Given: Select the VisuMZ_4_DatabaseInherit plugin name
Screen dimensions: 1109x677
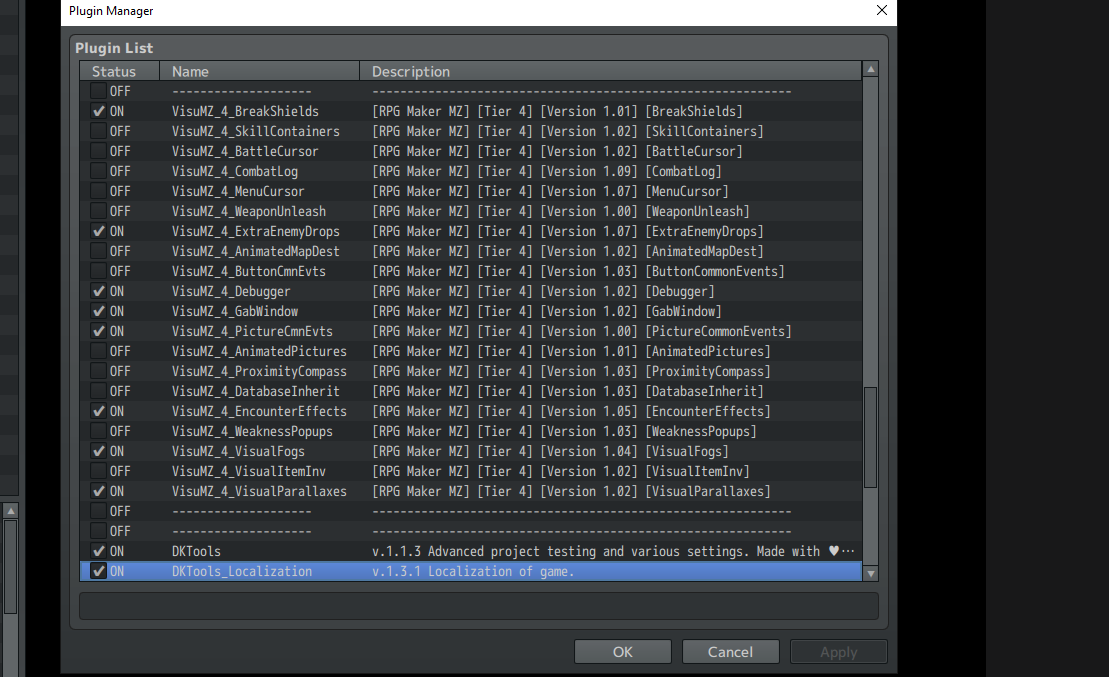Looking at the screenshot, I should 255,391.
